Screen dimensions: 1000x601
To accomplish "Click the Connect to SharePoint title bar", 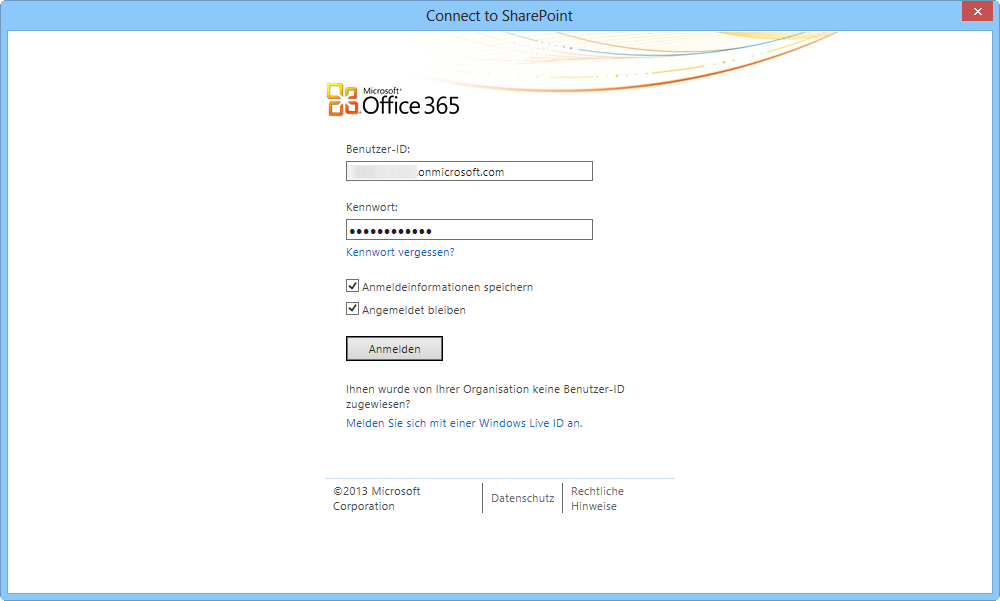I will coord(499,15).
